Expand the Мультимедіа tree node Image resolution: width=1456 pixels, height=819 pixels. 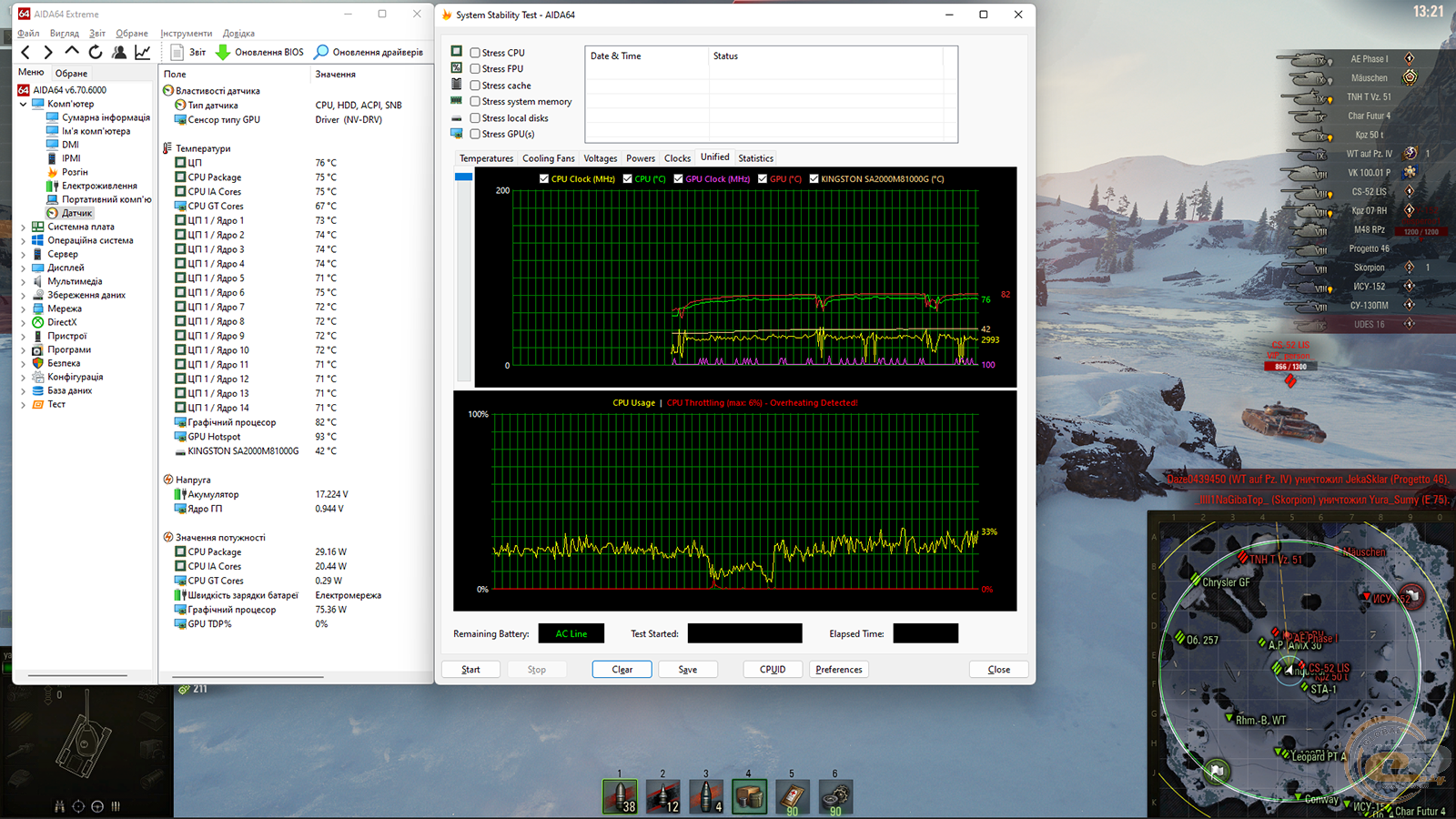23,281
